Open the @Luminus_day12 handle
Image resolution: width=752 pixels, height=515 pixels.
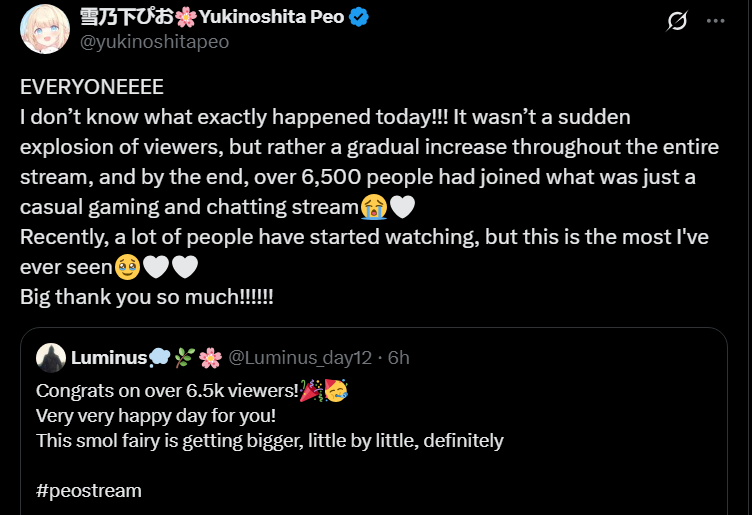(x=300, y=358)
